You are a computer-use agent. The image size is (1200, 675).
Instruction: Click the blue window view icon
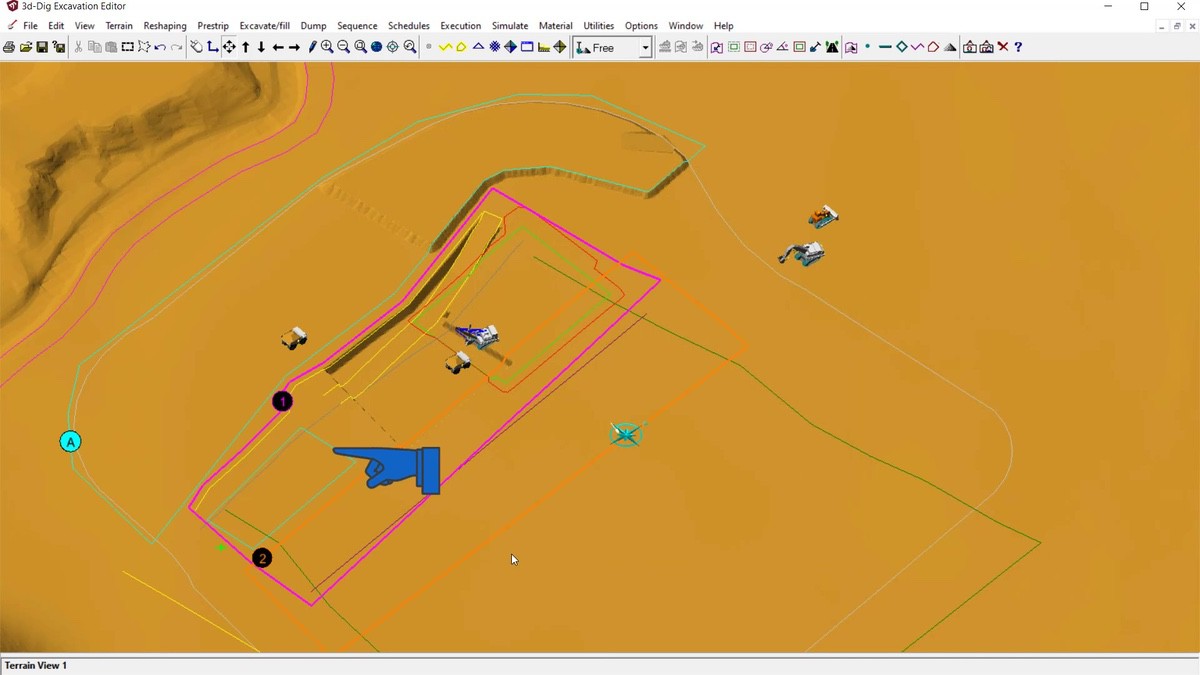[x=527, y=47]
